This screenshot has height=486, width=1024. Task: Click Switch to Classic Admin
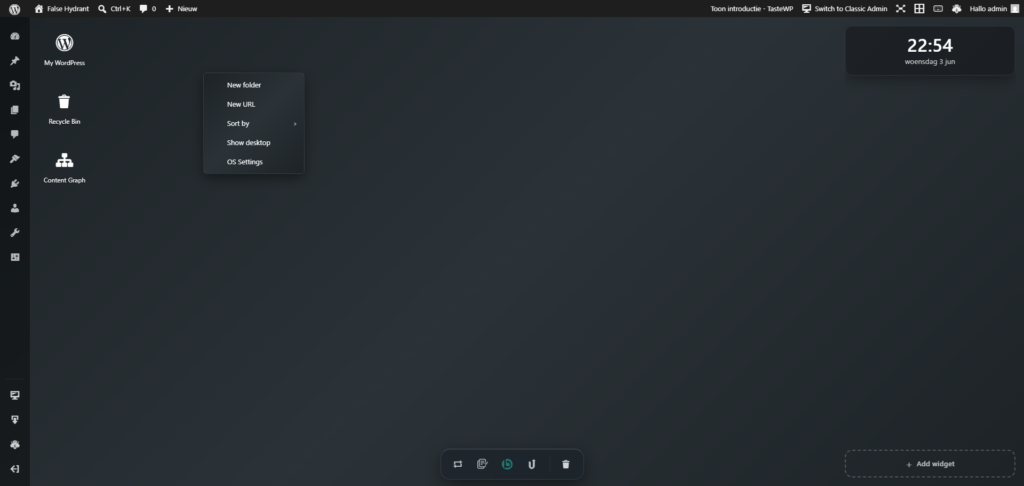point(844,8)
